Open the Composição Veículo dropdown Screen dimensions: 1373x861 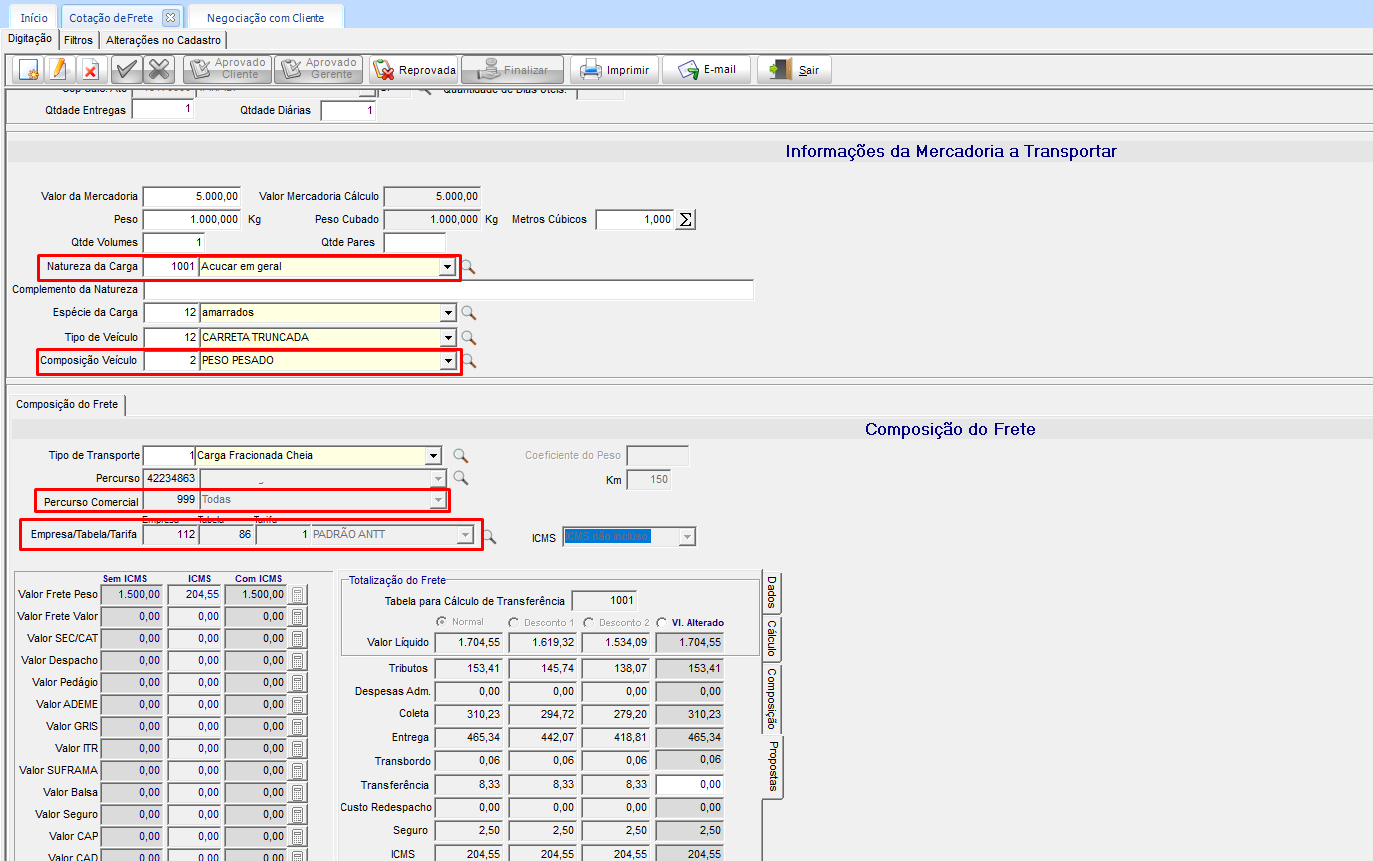tap(446, 360)
